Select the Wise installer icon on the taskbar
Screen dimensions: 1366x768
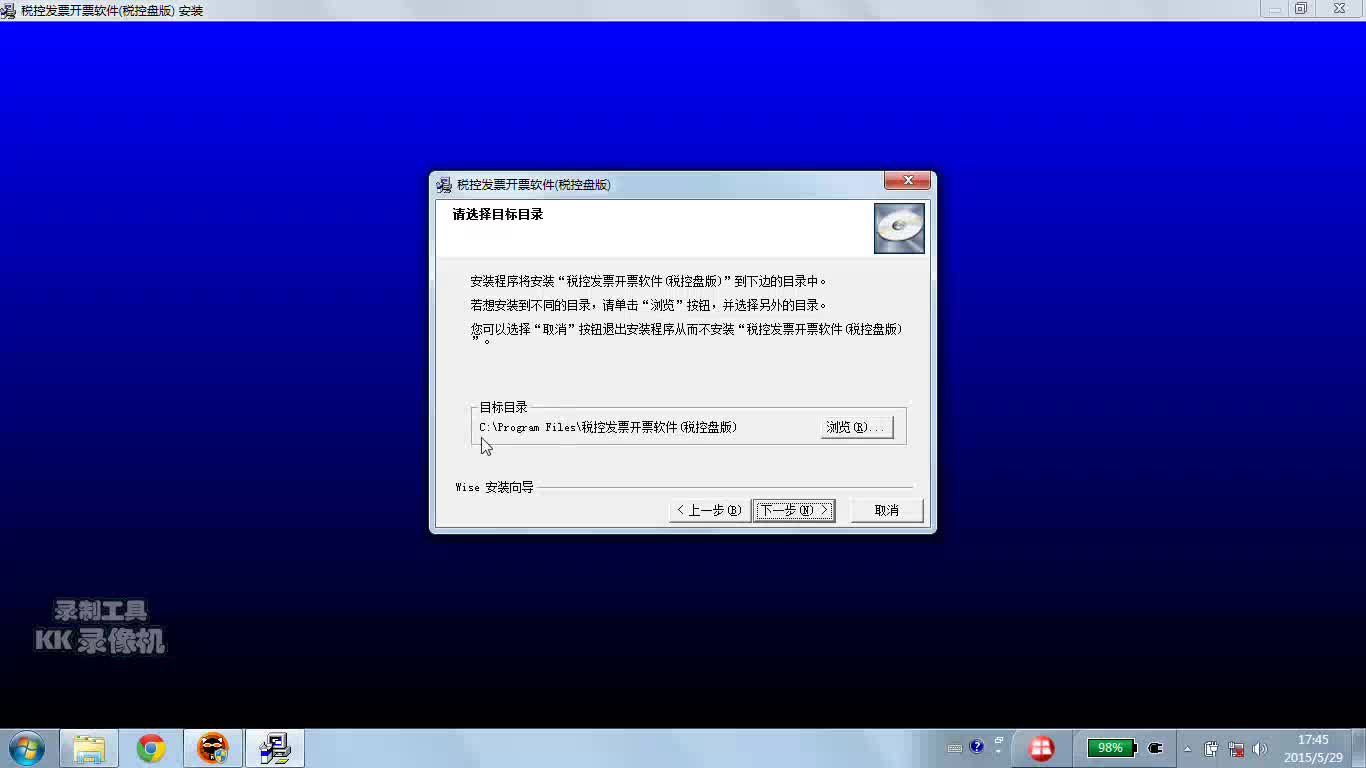pos(275,747)
